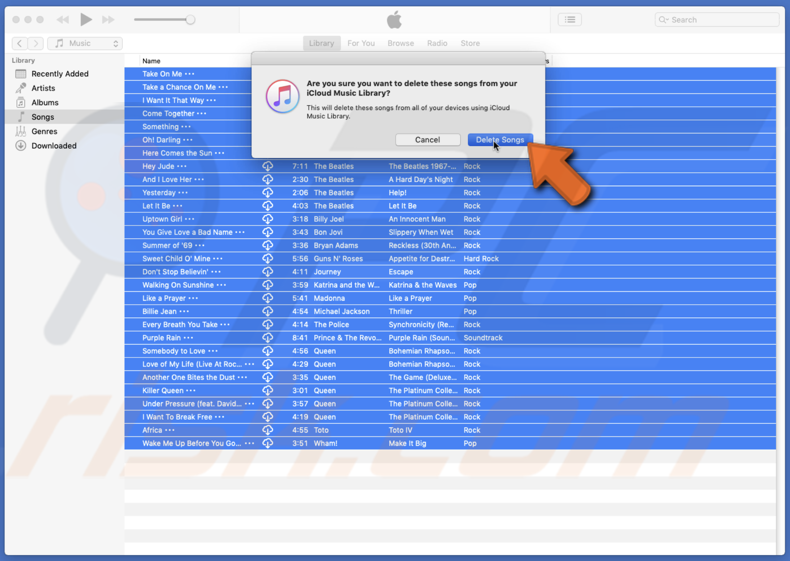Click cloud icon for Purple Rain
The height and width of the screenshot is (561, 790).
[268, 338]
